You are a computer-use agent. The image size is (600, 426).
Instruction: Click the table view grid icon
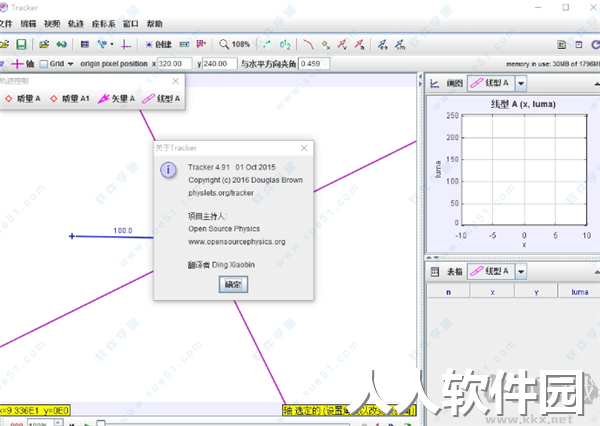pyautogui.click(x=435, y=272)
